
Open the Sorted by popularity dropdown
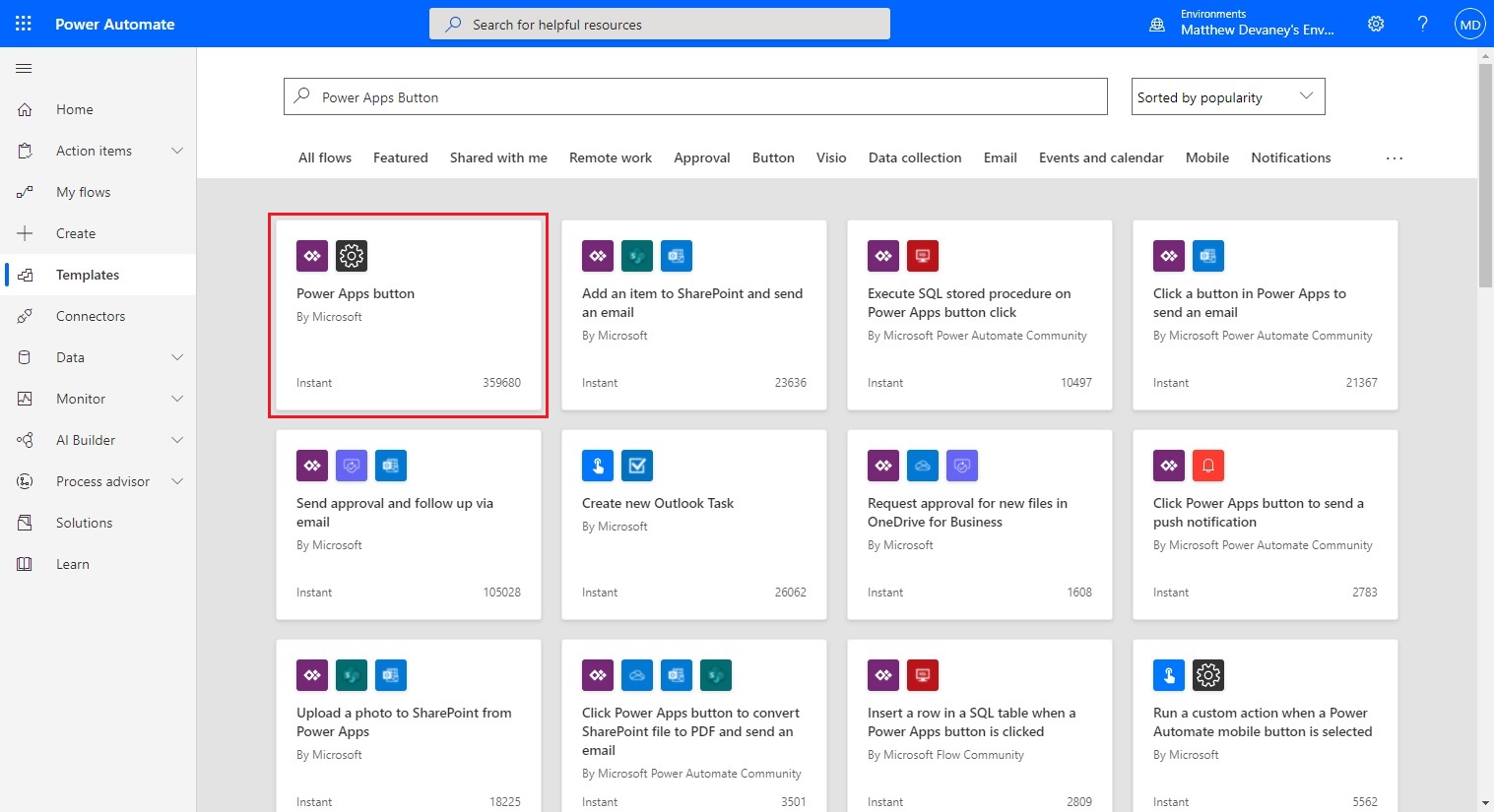1227,96
